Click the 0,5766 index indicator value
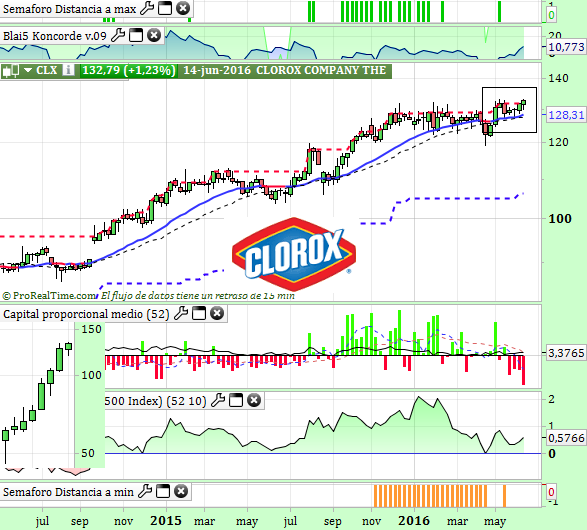Screen dimensions: 587x530 pos(566,438)
